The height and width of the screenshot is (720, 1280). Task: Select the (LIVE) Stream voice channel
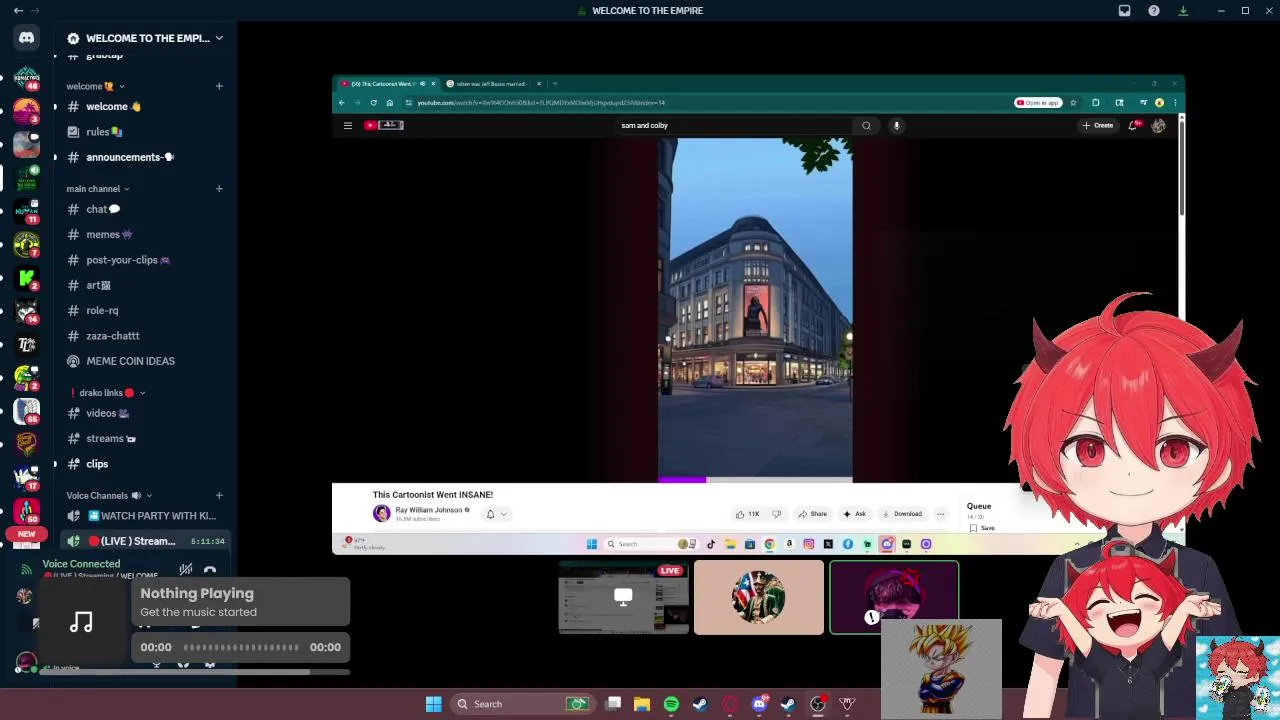[x=145, y=541]
